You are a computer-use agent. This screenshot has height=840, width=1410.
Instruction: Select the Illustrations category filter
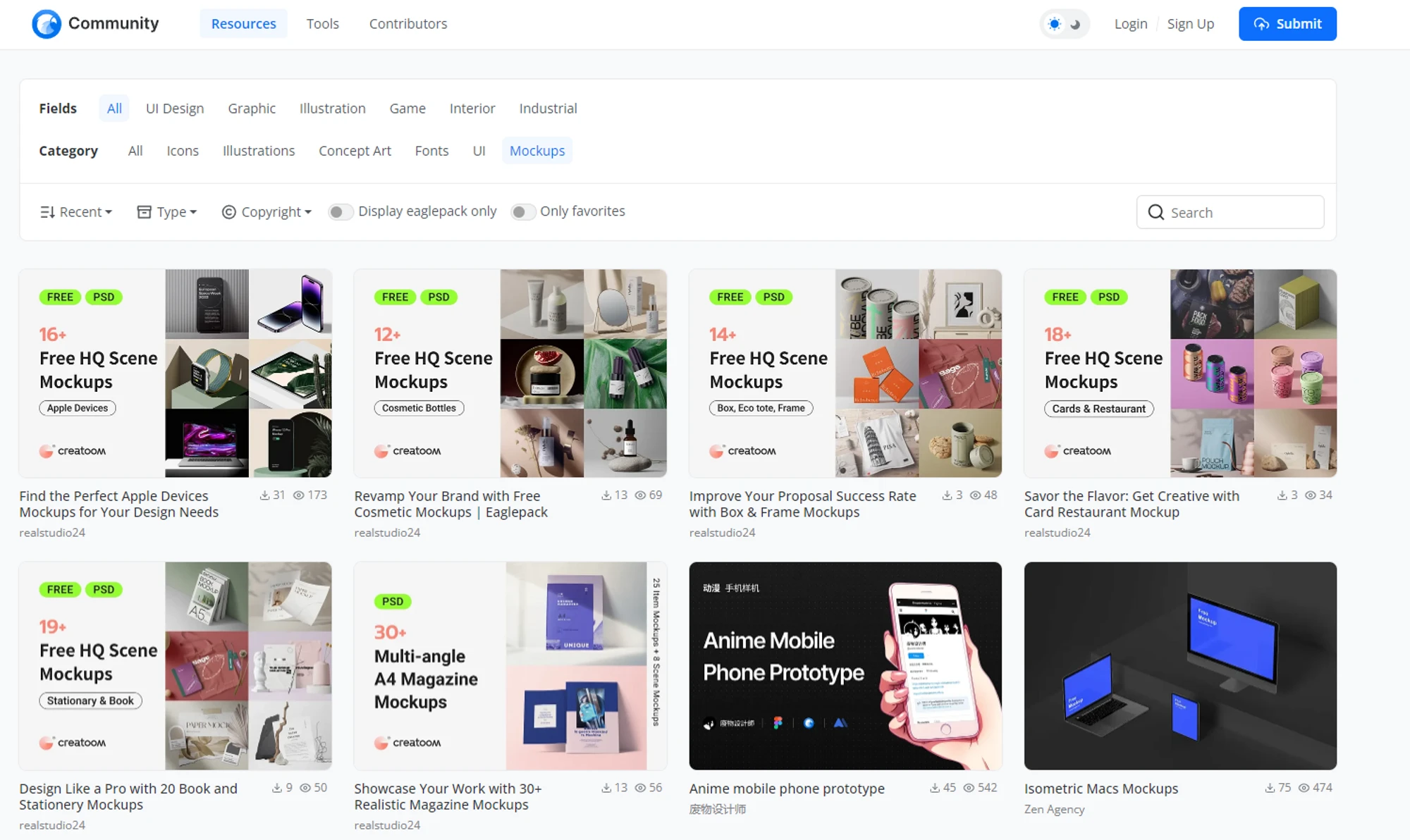[259, 151]
